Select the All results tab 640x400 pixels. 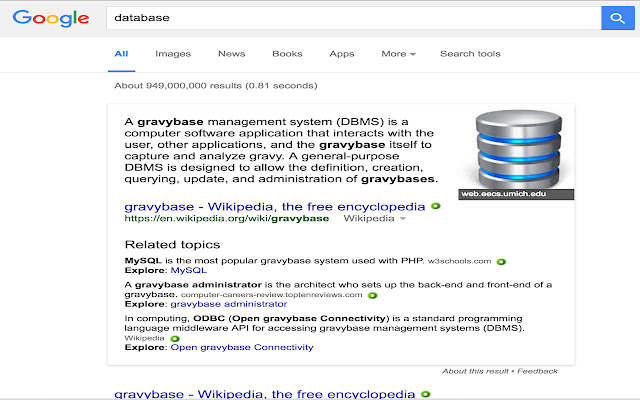click(121, 54)
